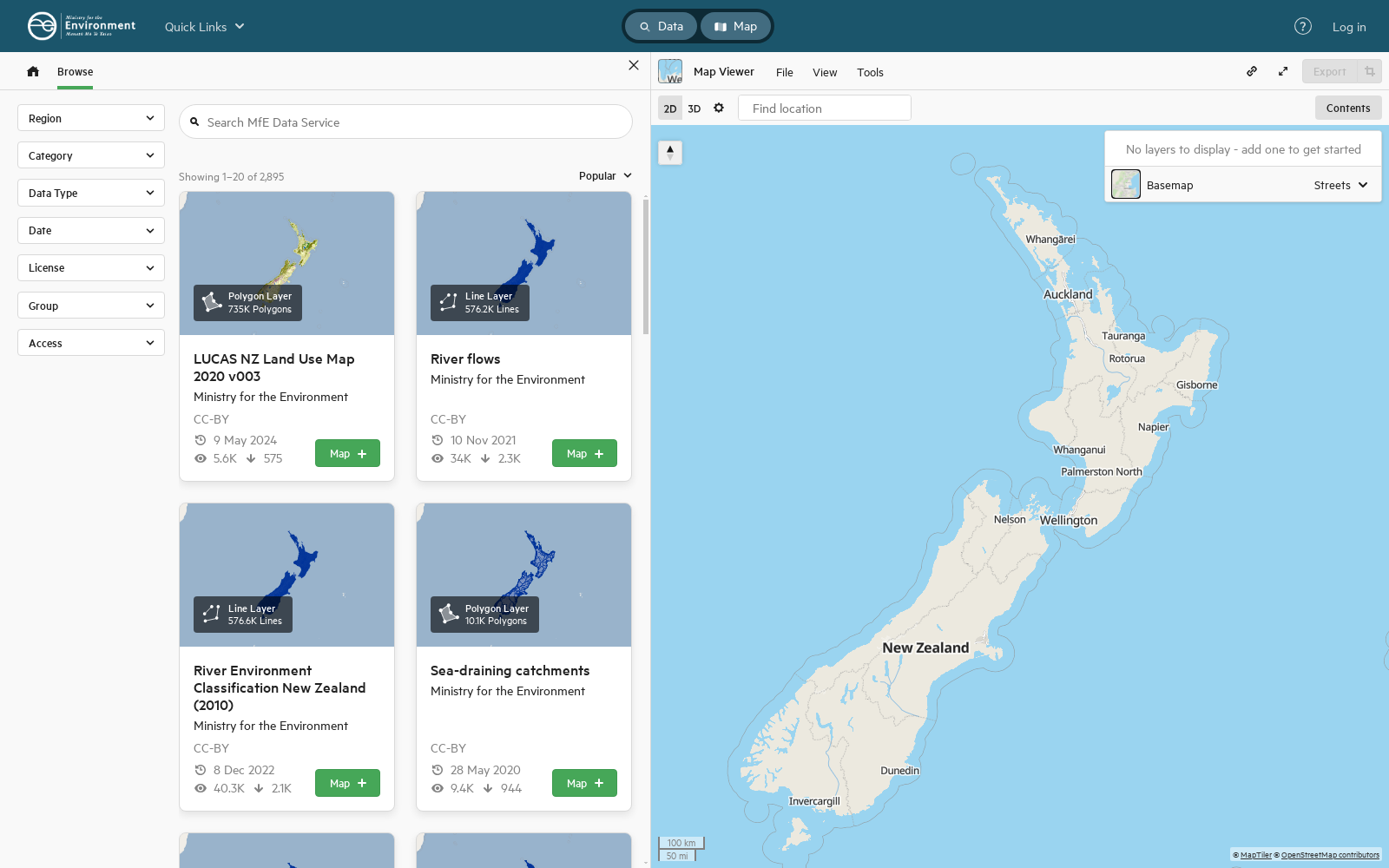Screen dimensions: 1389x868
Task: Open MapTiler attribution link
Action: (x=1255, y=855)
